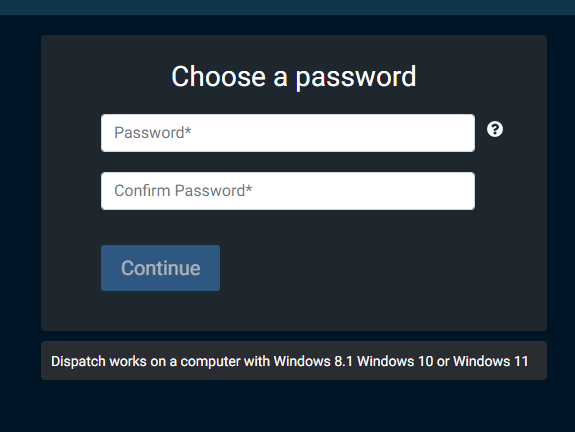Click the 'Password*' placeholder text
Screen dimensions: 575x432
tap(153, 133)
